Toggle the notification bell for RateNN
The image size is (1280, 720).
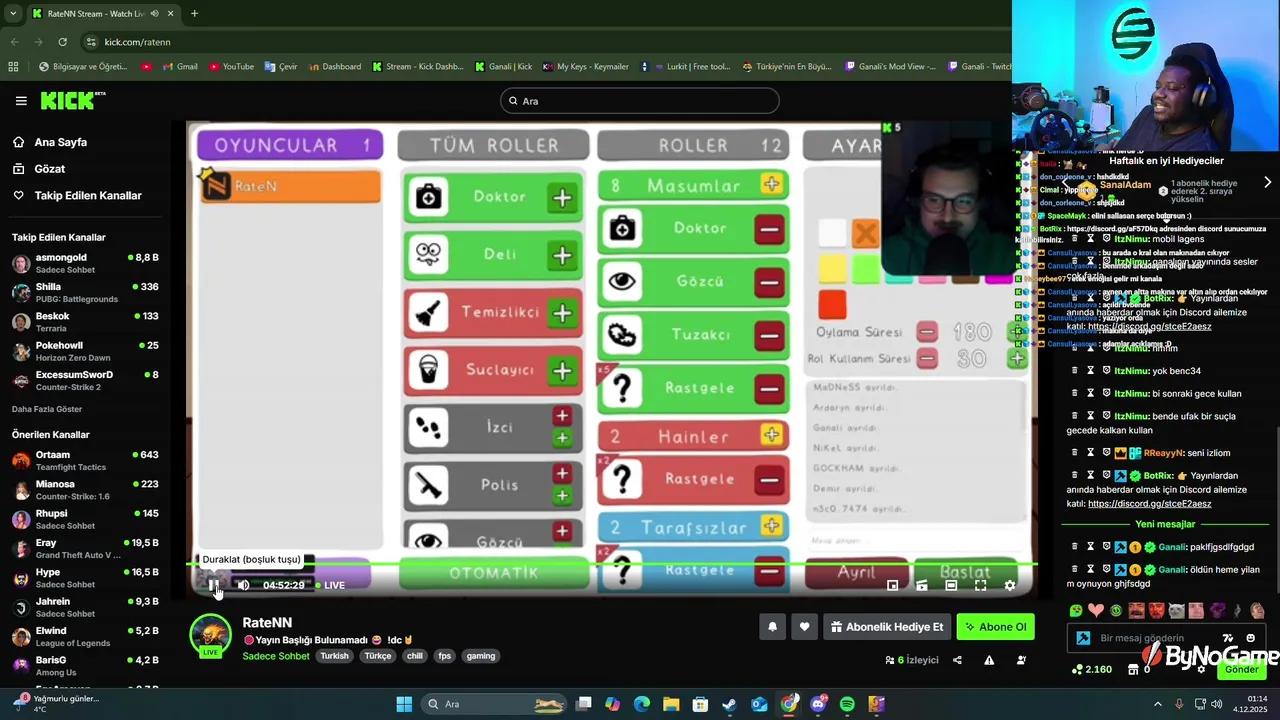[x=772, y=627]
